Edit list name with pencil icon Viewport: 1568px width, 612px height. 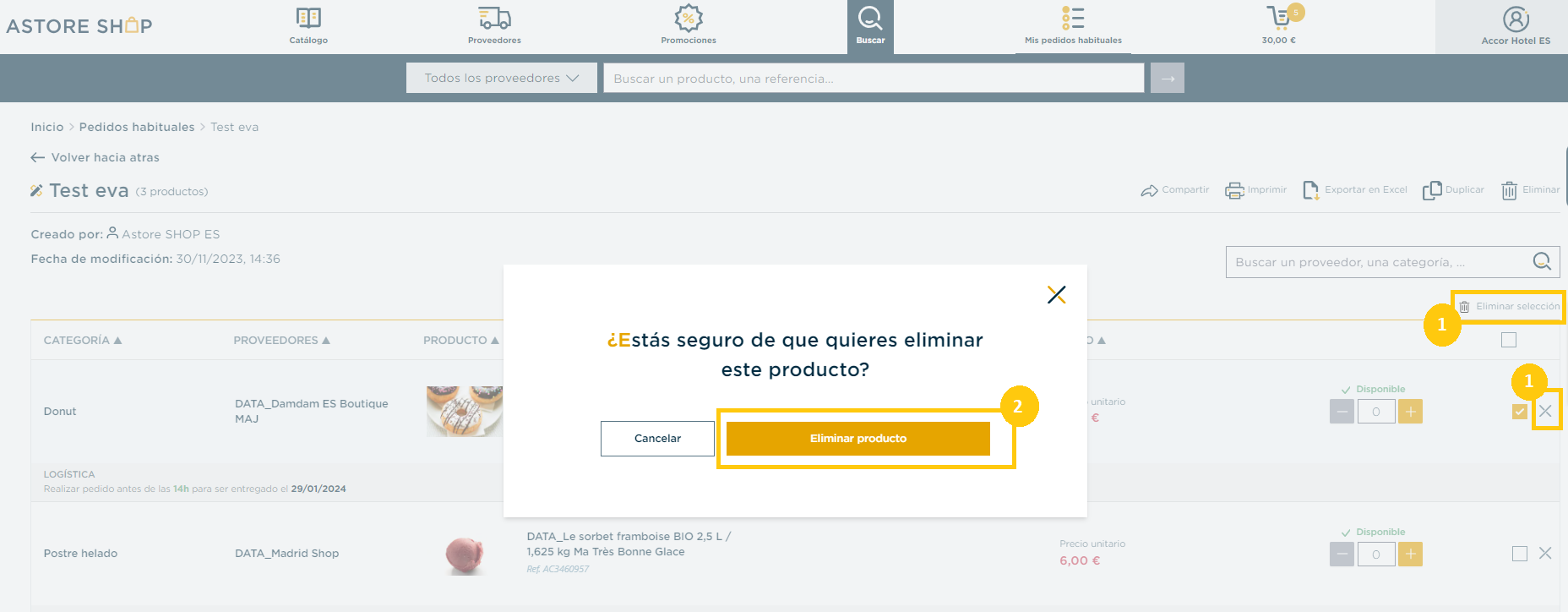(x=36, y=191)
